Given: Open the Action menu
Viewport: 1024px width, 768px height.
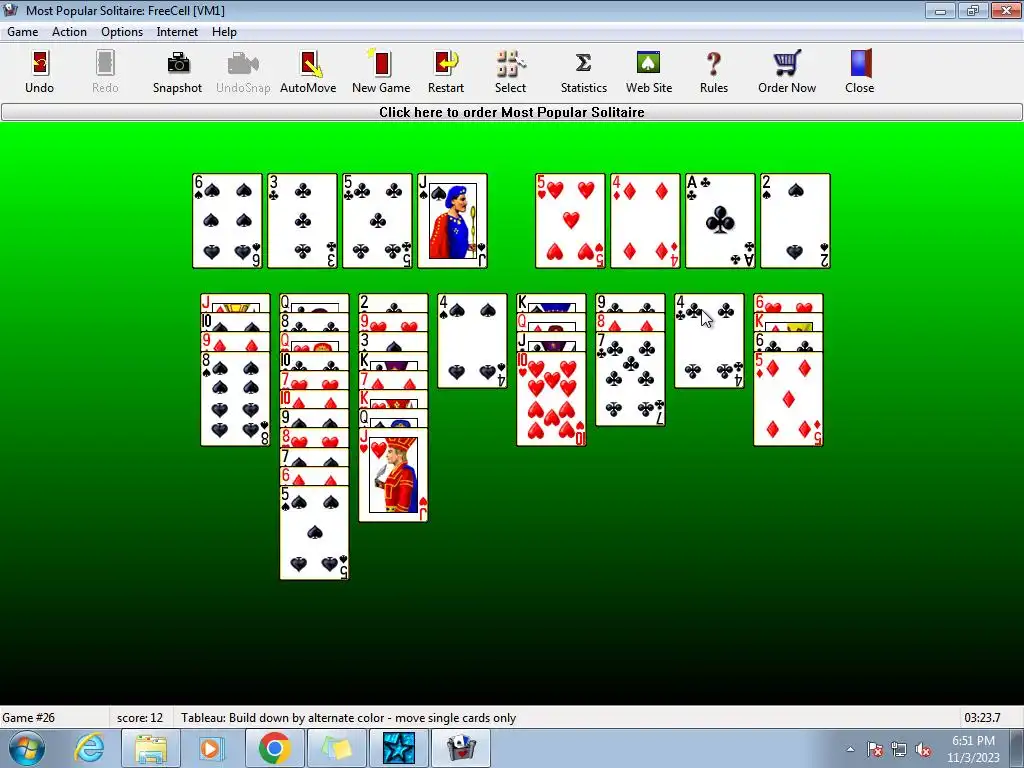Looking at the screenshot, I should (69, 32).
